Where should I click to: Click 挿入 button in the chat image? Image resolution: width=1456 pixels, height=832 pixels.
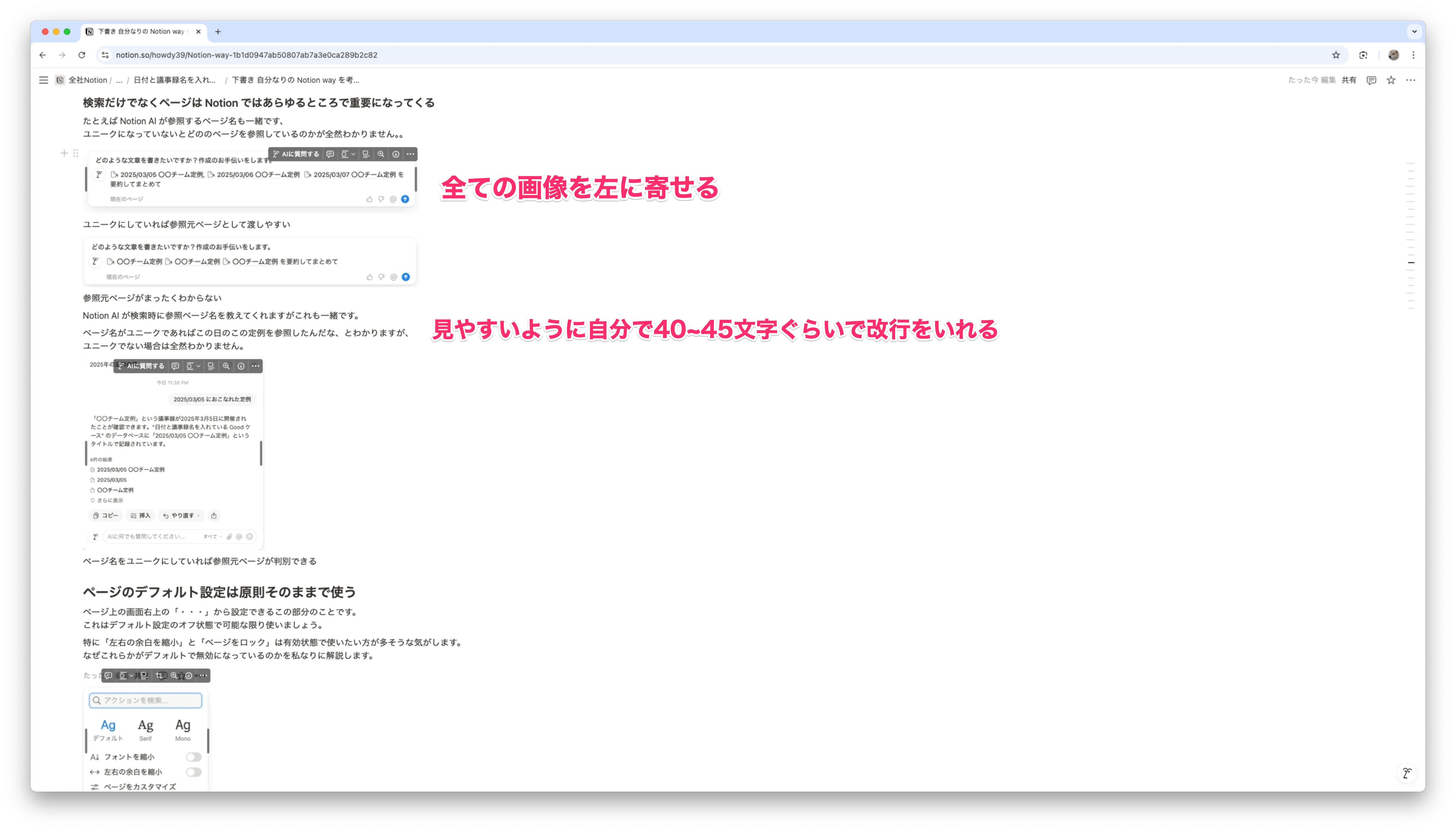pos(140,515)
